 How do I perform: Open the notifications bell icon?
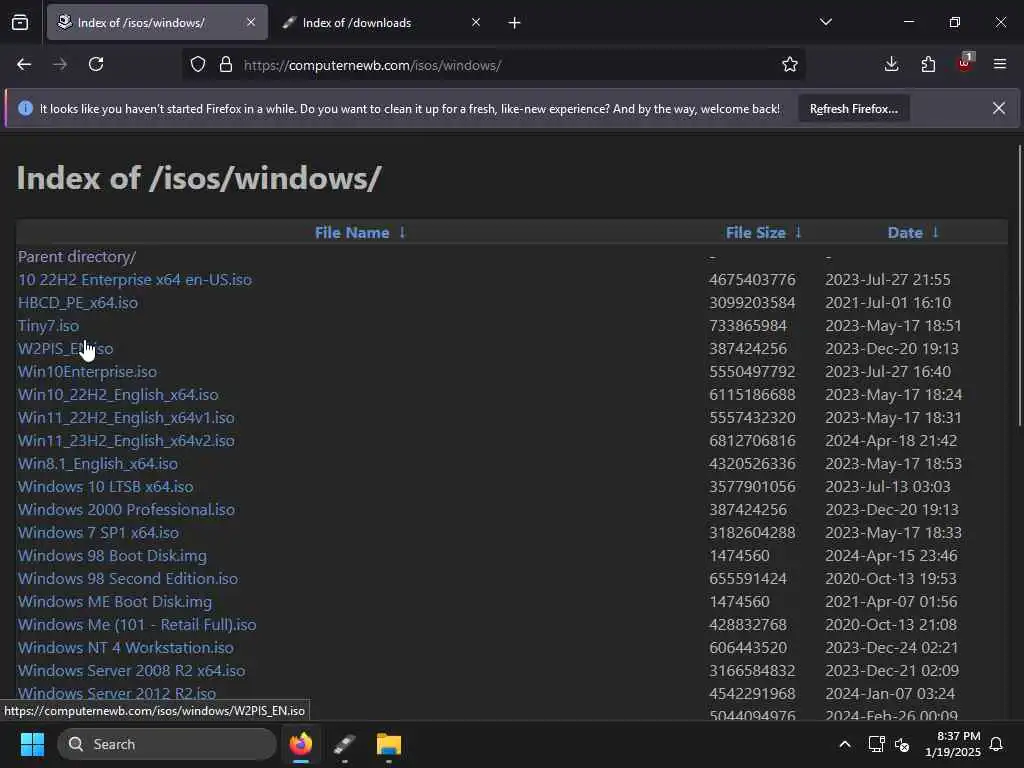pyautogui.click(x=997, y=744)
